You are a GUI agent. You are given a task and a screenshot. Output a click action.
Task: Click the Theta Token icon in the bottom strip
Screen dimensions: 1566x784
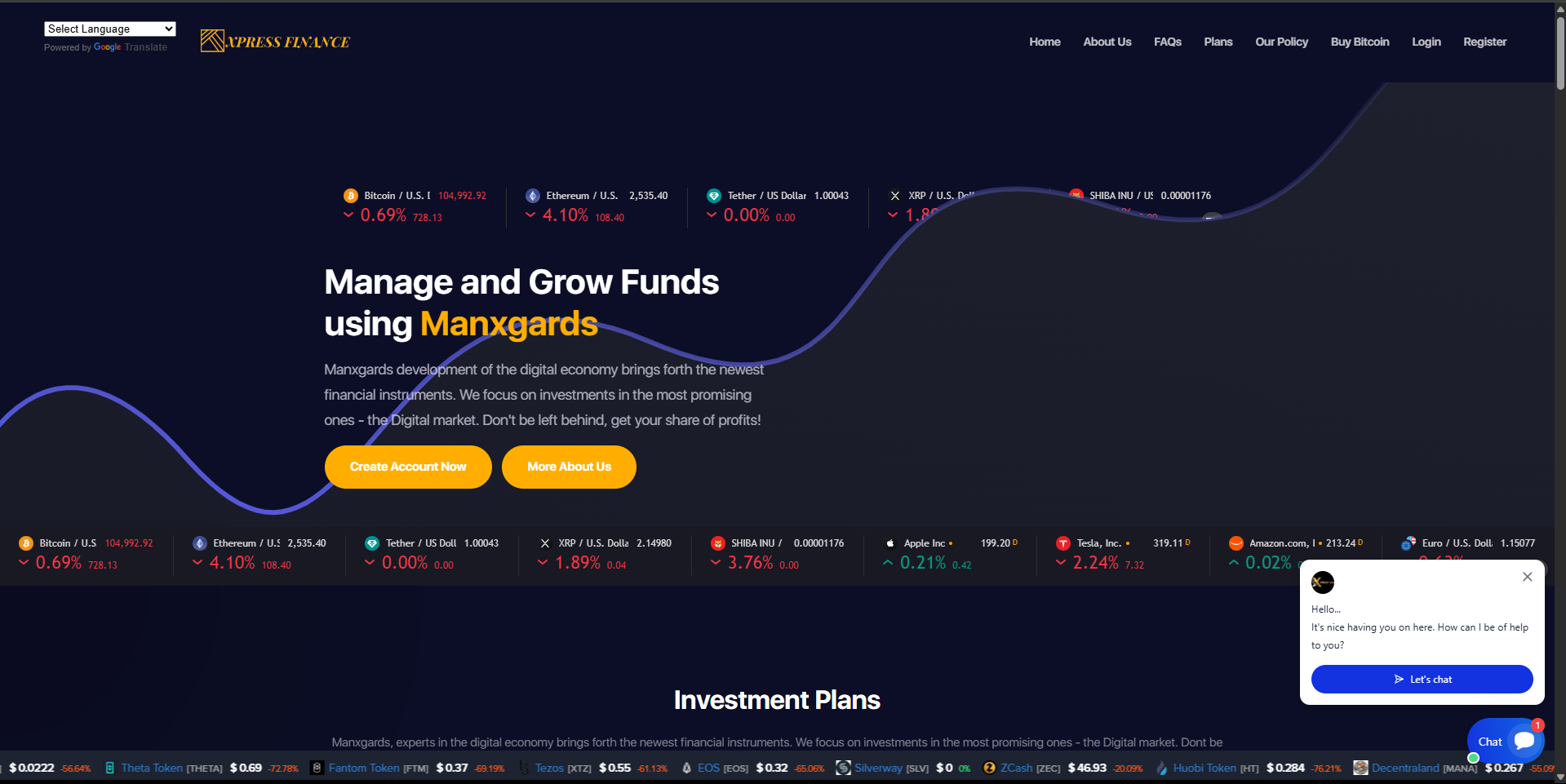[110, 768]
